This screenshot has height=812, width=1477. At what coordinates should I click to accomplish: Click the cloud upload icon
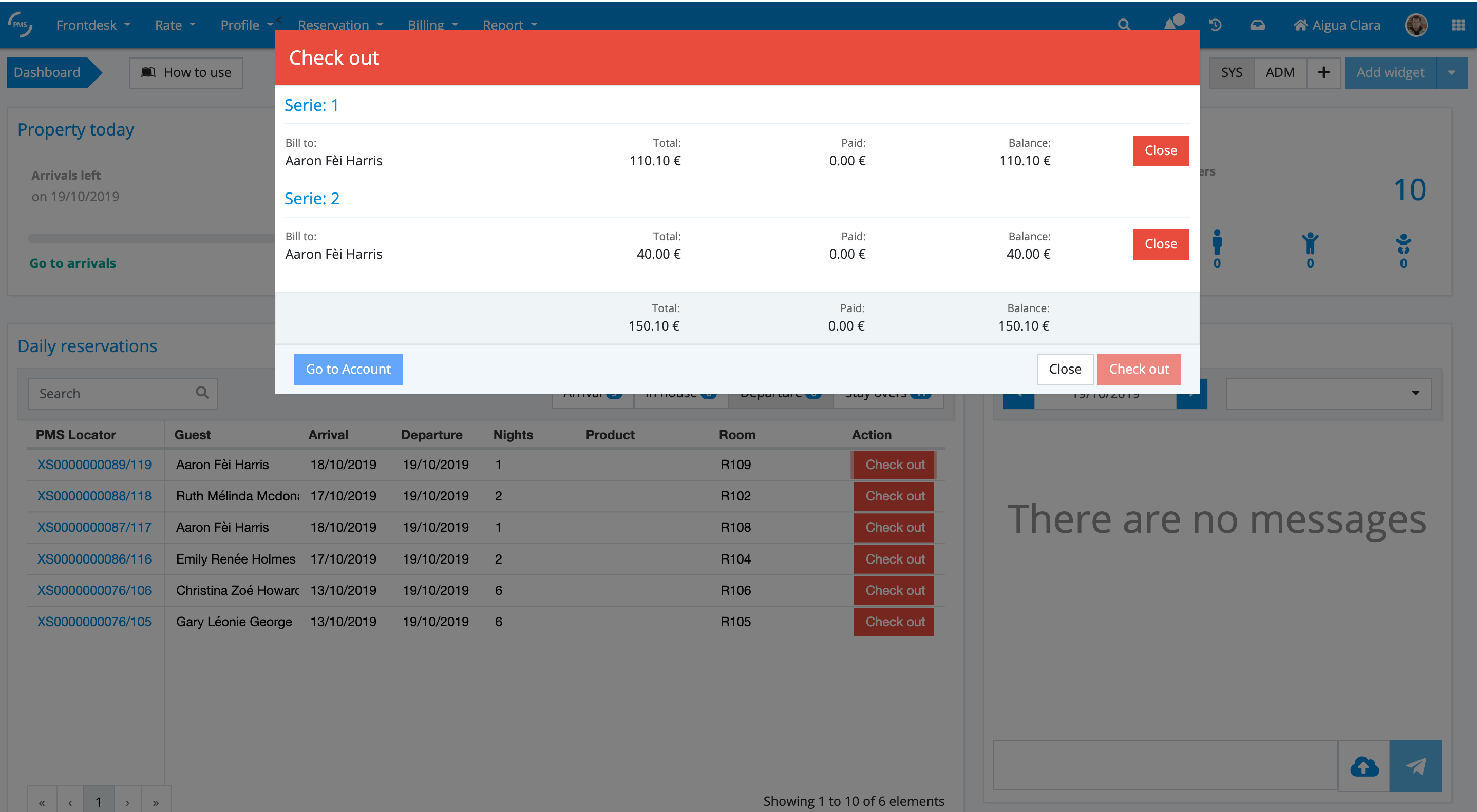[x=1364, y=766]
